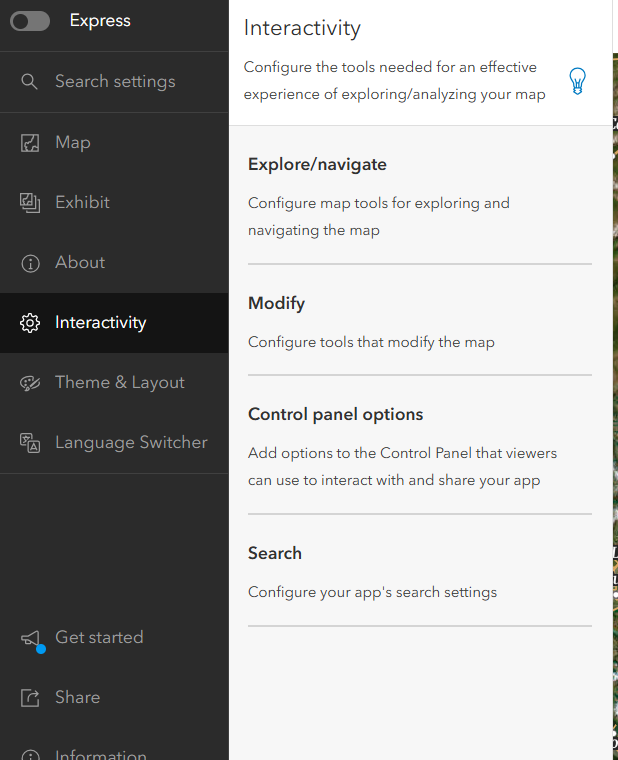Click the Search settings magnifier icon
Image resolution: width=618 pixels, height=760 pixels.
[x=30, y=82]
